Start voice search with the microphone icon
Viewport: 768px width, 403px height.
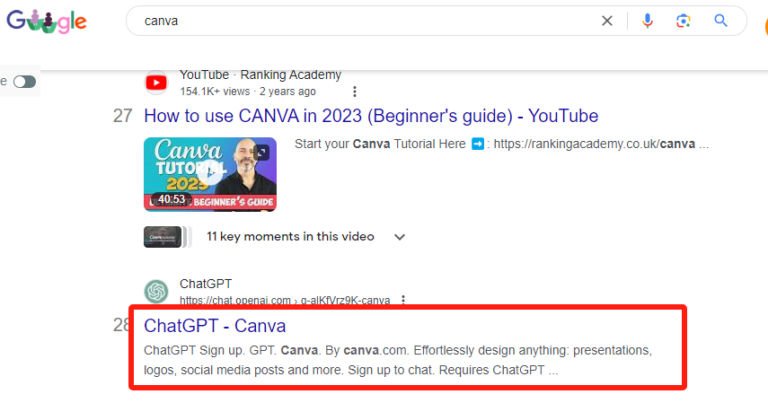point(647,21)
